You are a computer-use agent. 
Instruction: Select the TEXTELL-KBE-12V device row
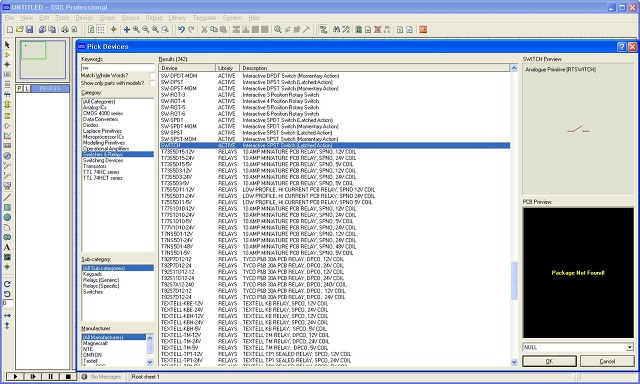coord(335,303)
